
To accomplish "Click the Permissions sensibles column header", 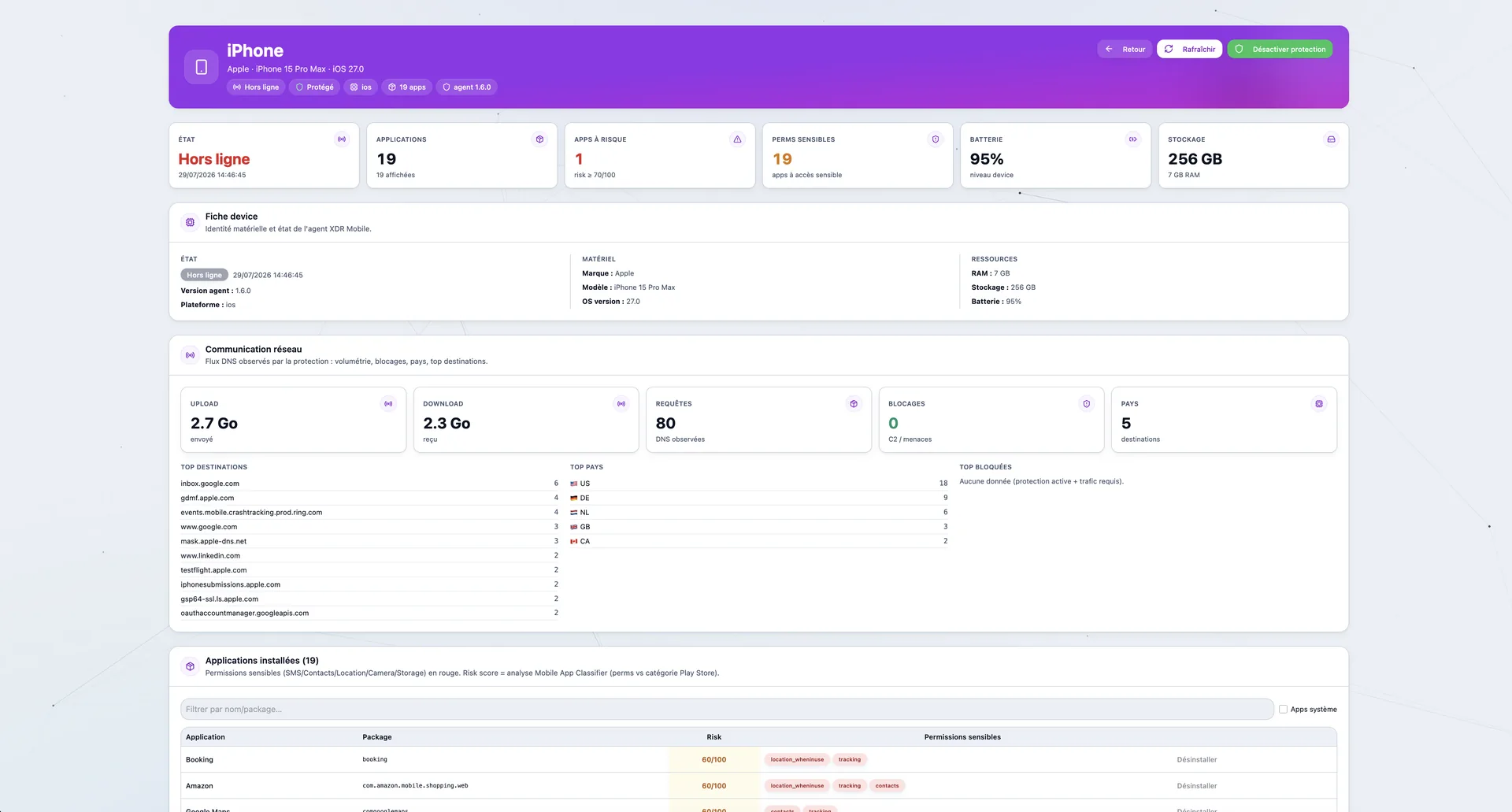I will coord(962,737).
